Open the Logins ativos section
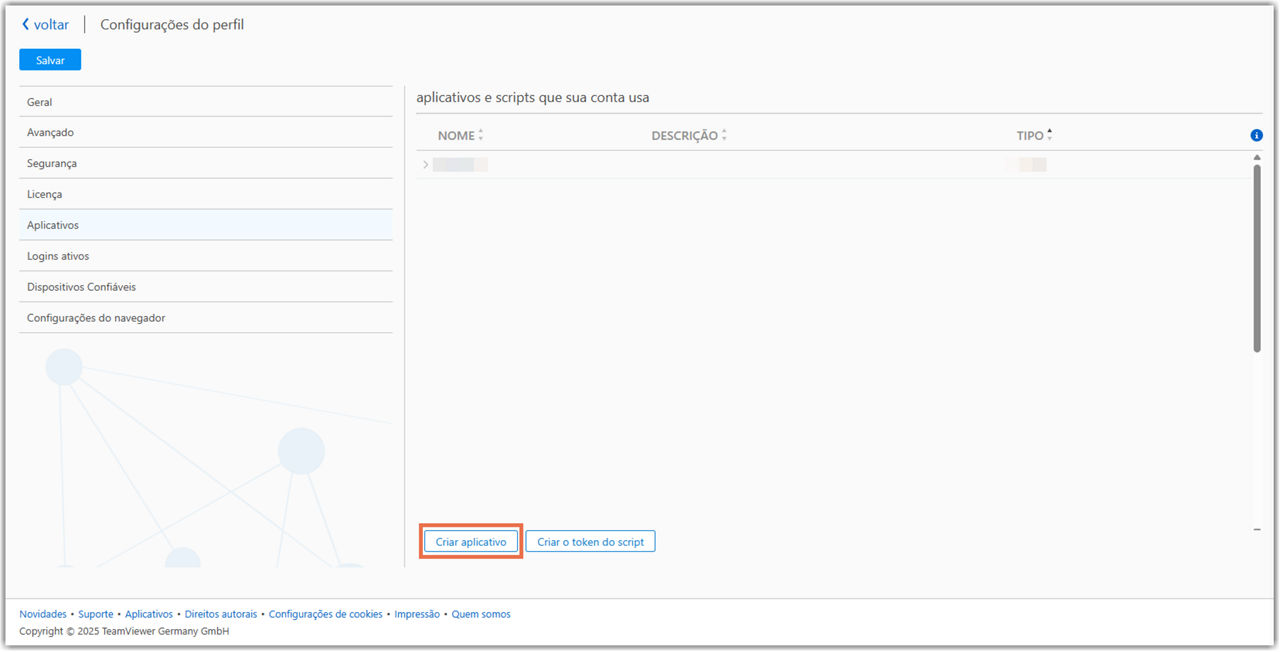The width and height of the screenshot is (1280, 652). click(58, 257)
